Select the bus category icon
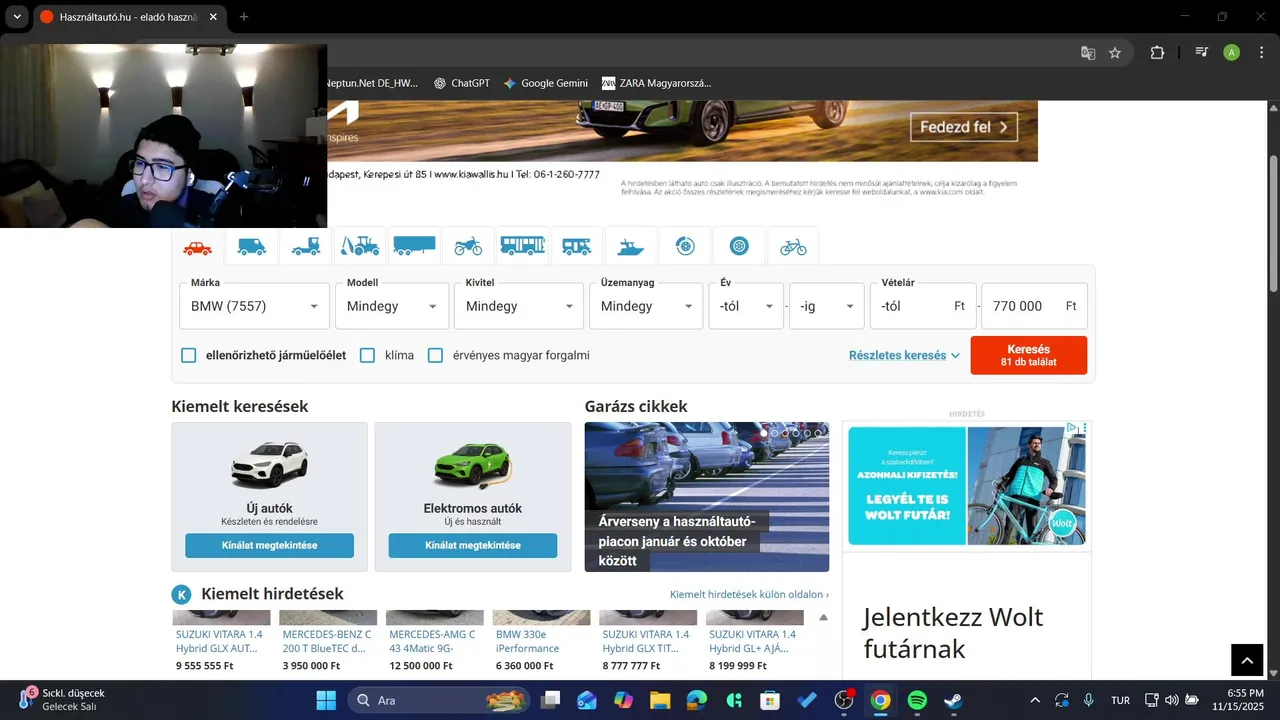This screenshot has height=720, width=1280. pyautogui.click(x=522, y=247)
